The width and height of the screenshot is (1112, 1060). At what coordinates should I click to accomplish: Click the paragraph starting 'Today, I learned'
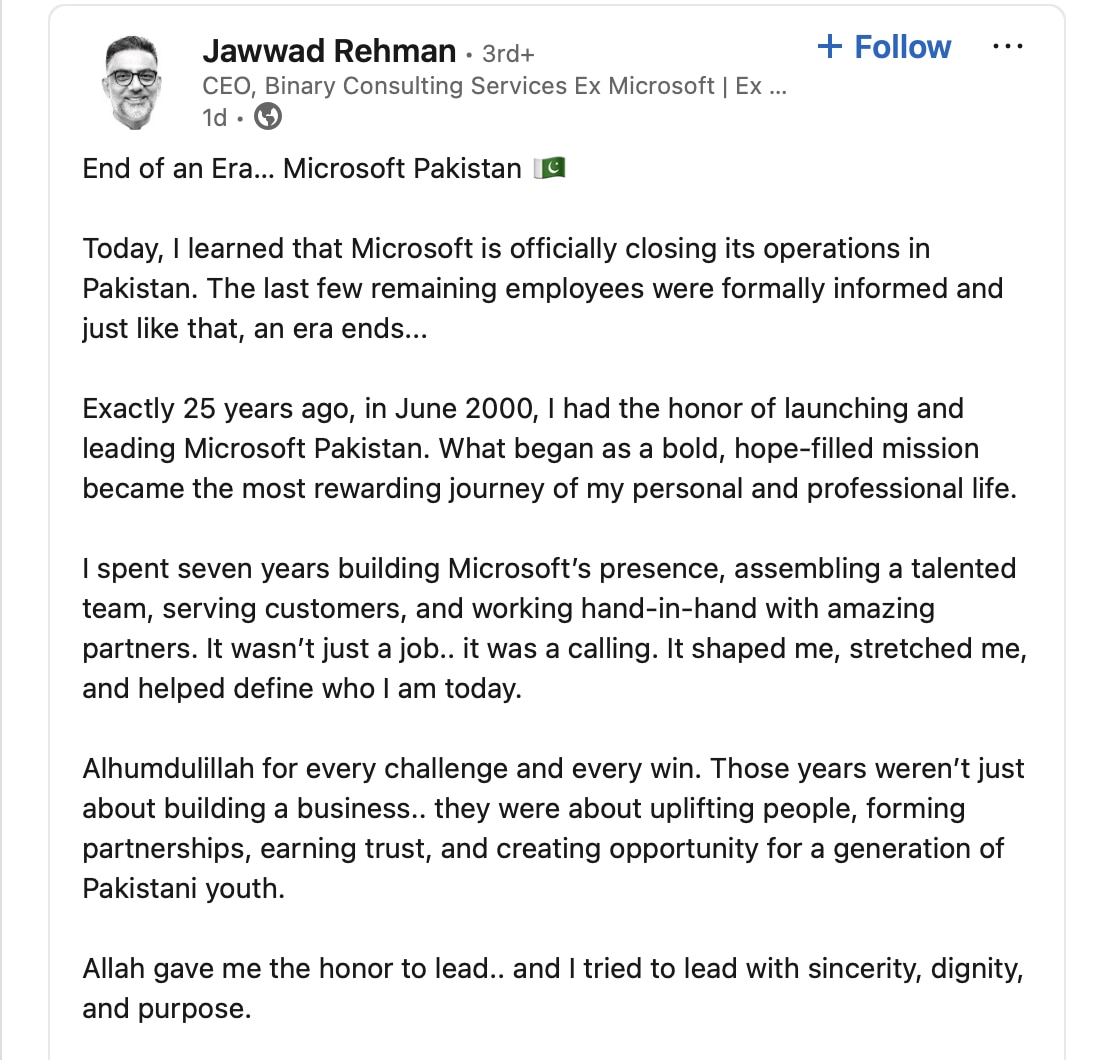pos(543,289)
